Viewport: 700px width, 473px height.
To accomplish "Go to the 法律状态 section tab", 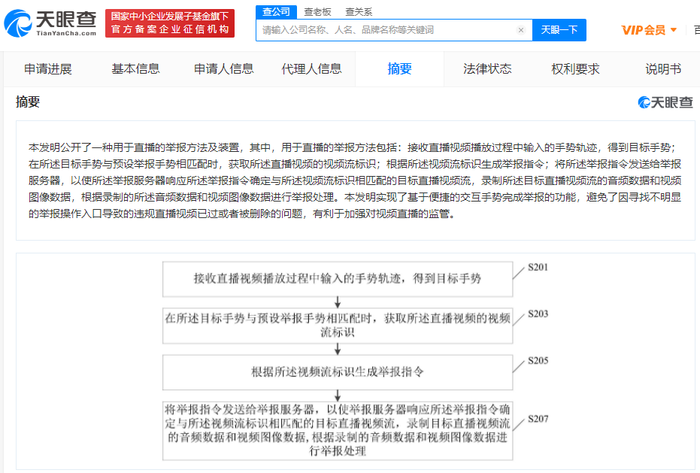I will tap(488, 69).
